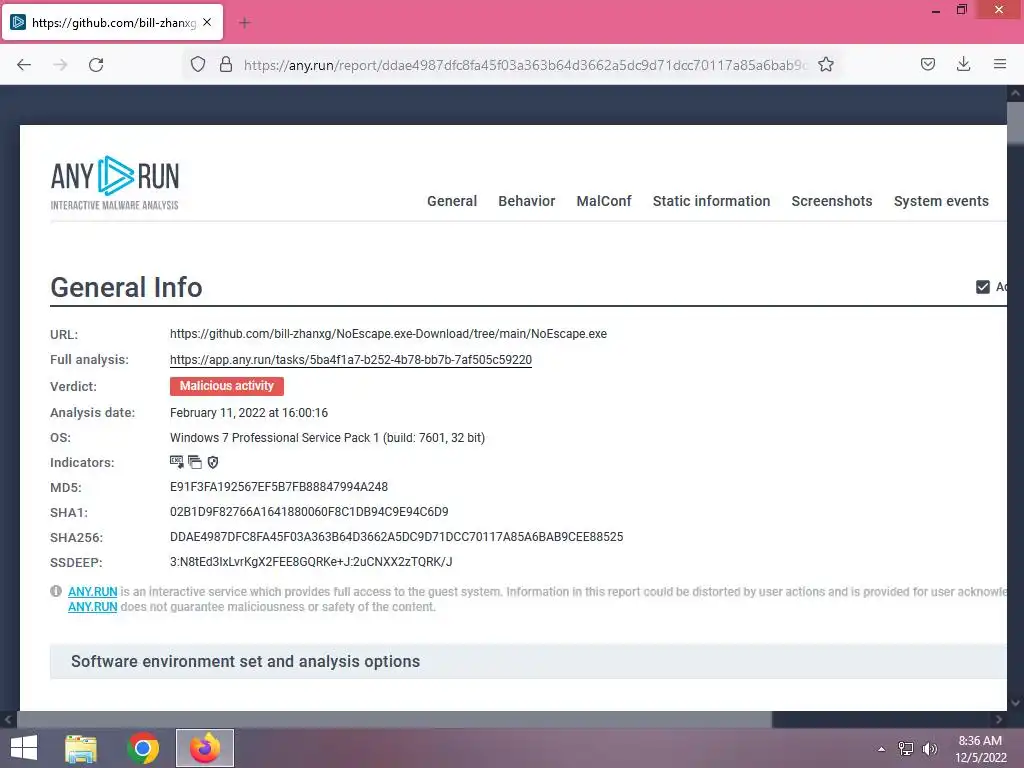Open the volume control tray icon
Viewport: 1024px width, 768px height.
[930, 749]
